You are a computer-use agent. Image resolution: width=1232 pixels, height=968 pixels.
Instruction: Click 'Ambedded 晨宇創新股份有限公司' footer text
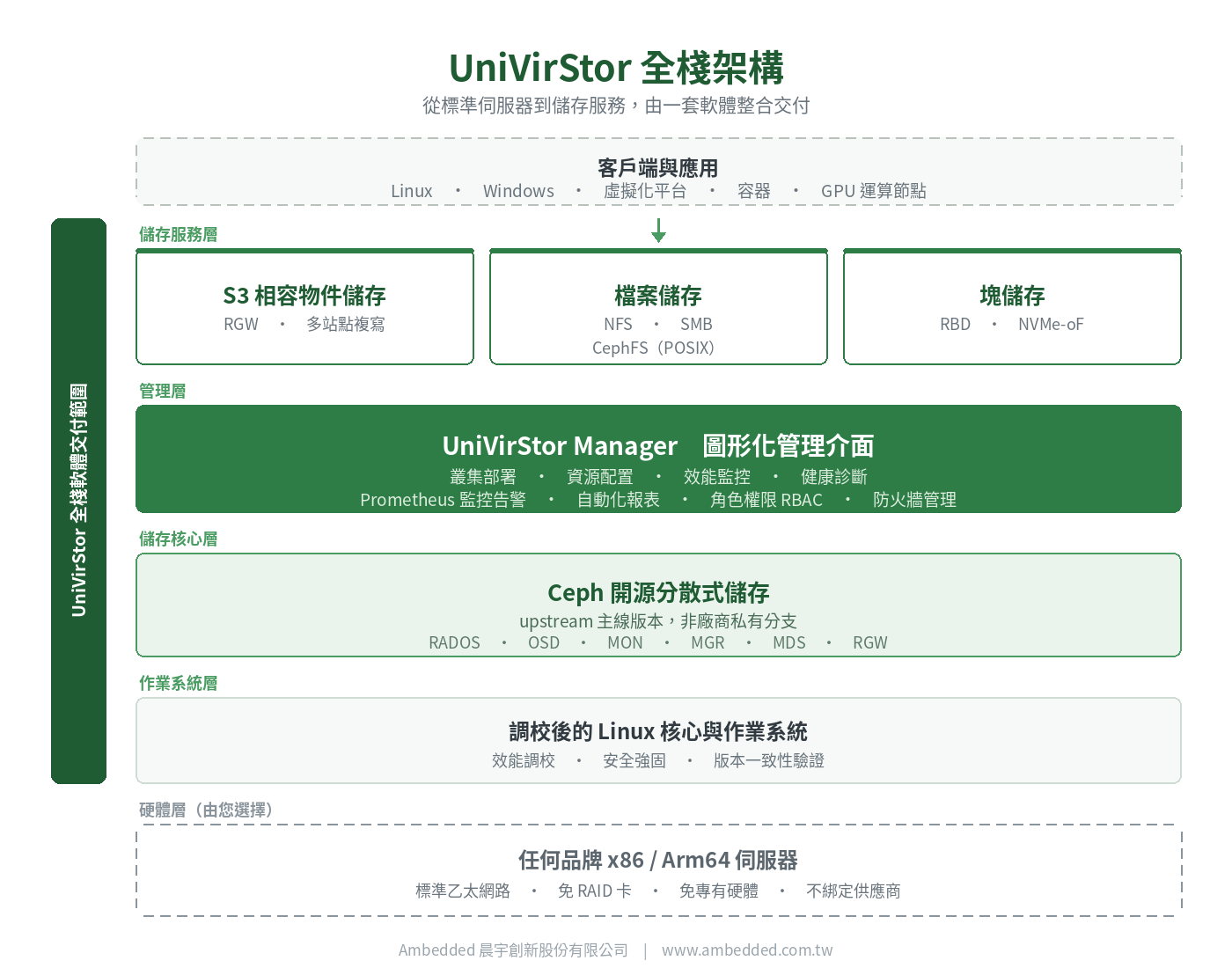[x=514, y=950]
